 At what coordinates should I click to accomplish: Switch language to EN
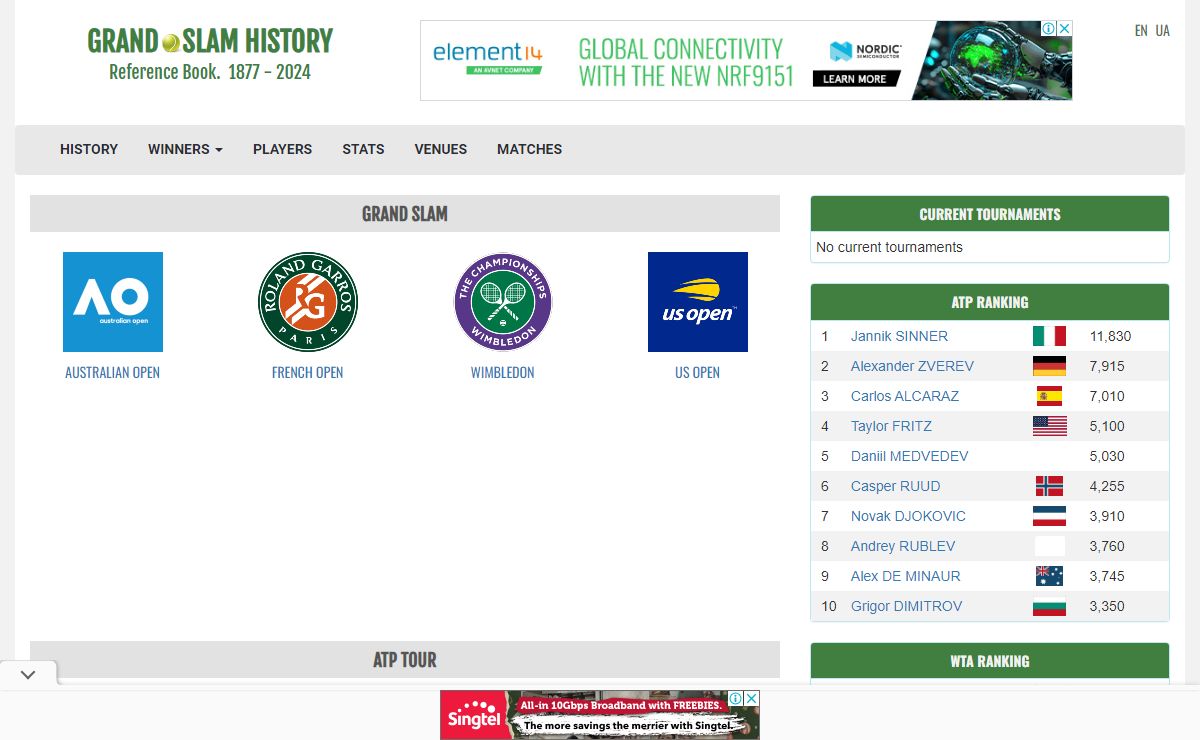[x=1141, y=31]
